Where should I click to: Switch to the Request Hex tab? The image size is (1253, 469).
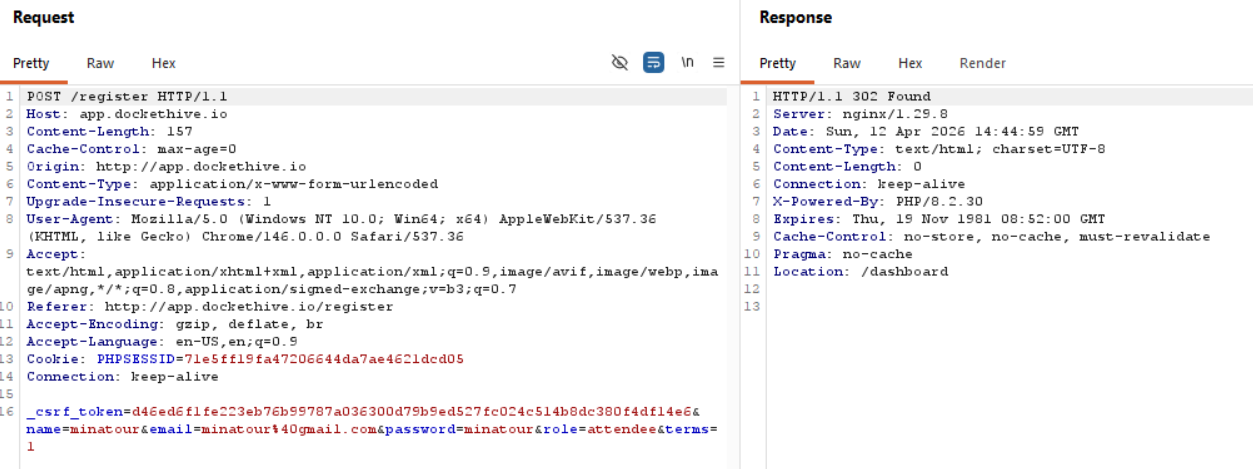[x=163, y=63]
